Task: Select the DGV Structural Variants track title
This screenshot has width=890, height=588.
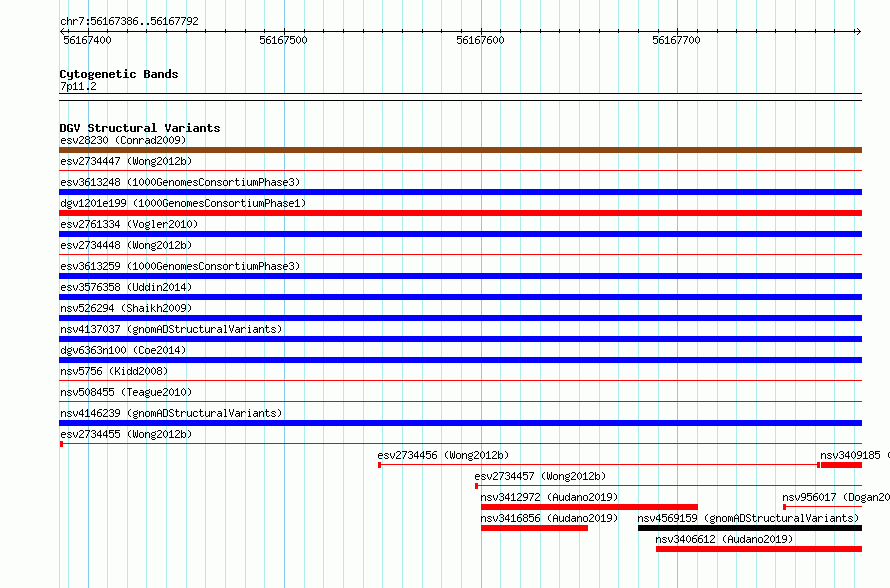Action: 140,128
